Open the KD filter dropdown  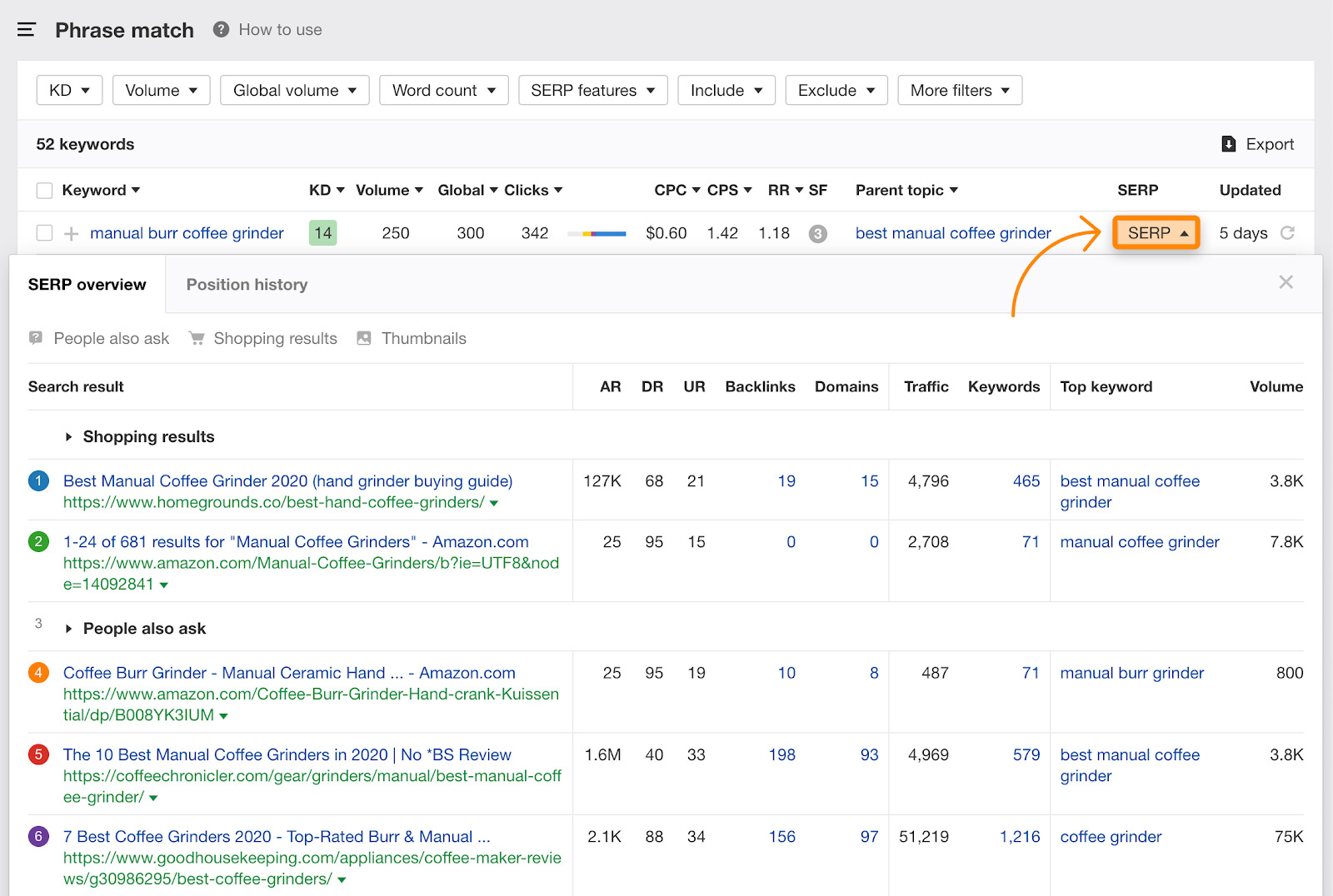tap(69, 90)
